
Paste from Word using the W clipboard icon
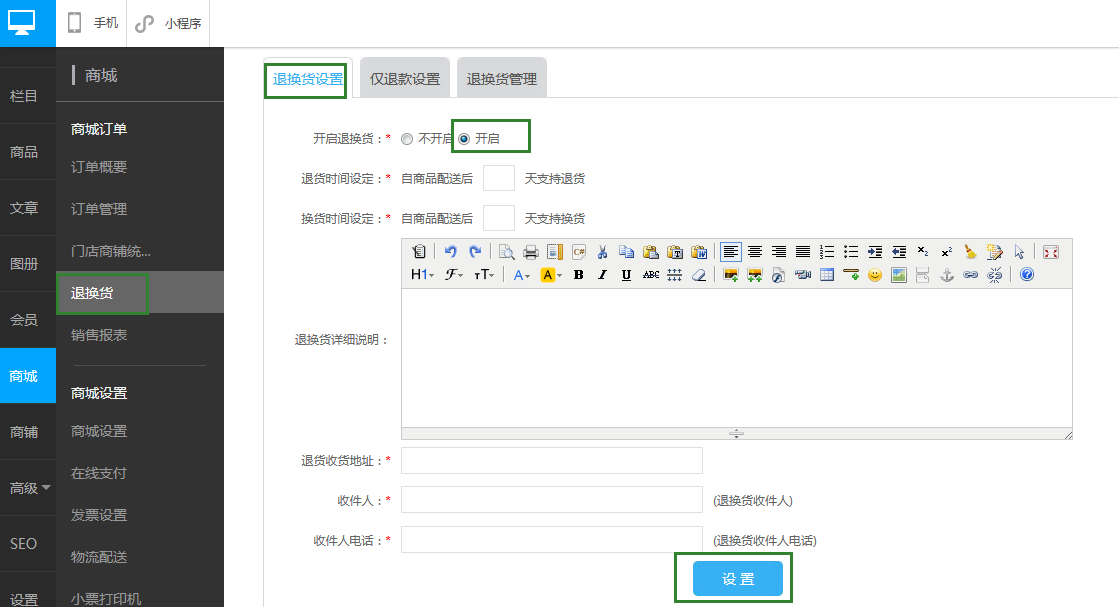pos(699,252)
